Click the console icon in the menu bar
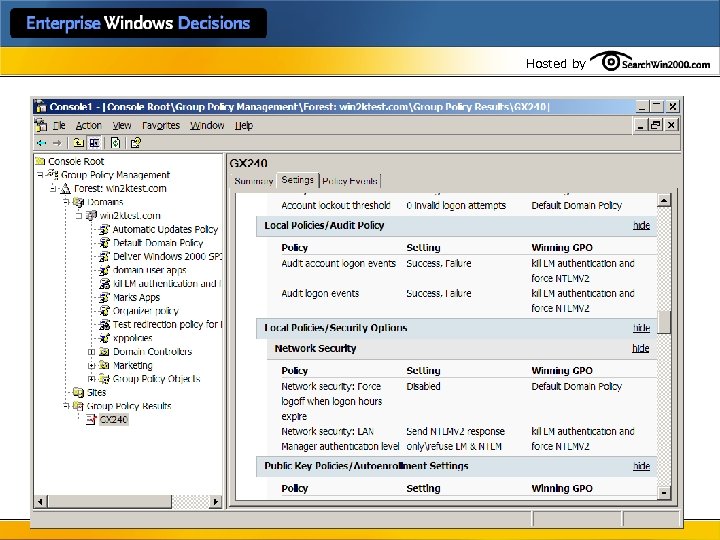 point(41,125)
